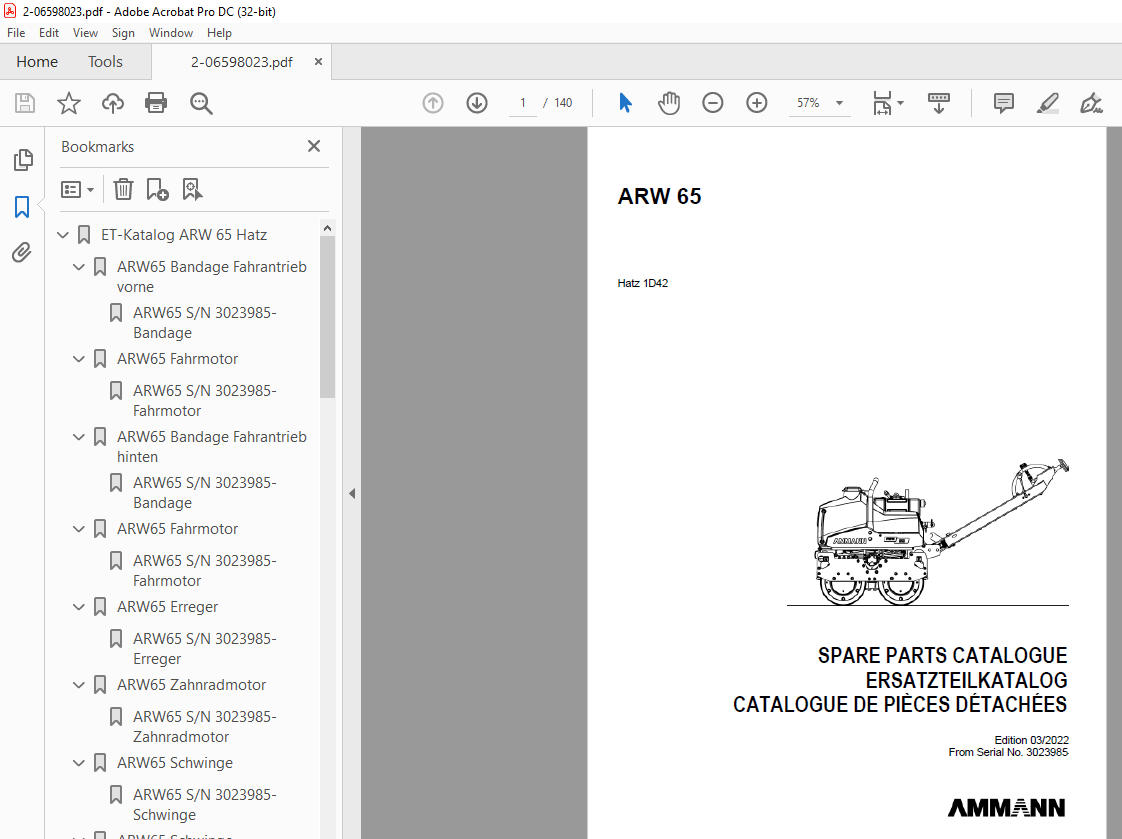Select bookmark ARW65 S/N 3023985-Erreger
This screenshot has height=839, width=1122.
pos(205,649)
